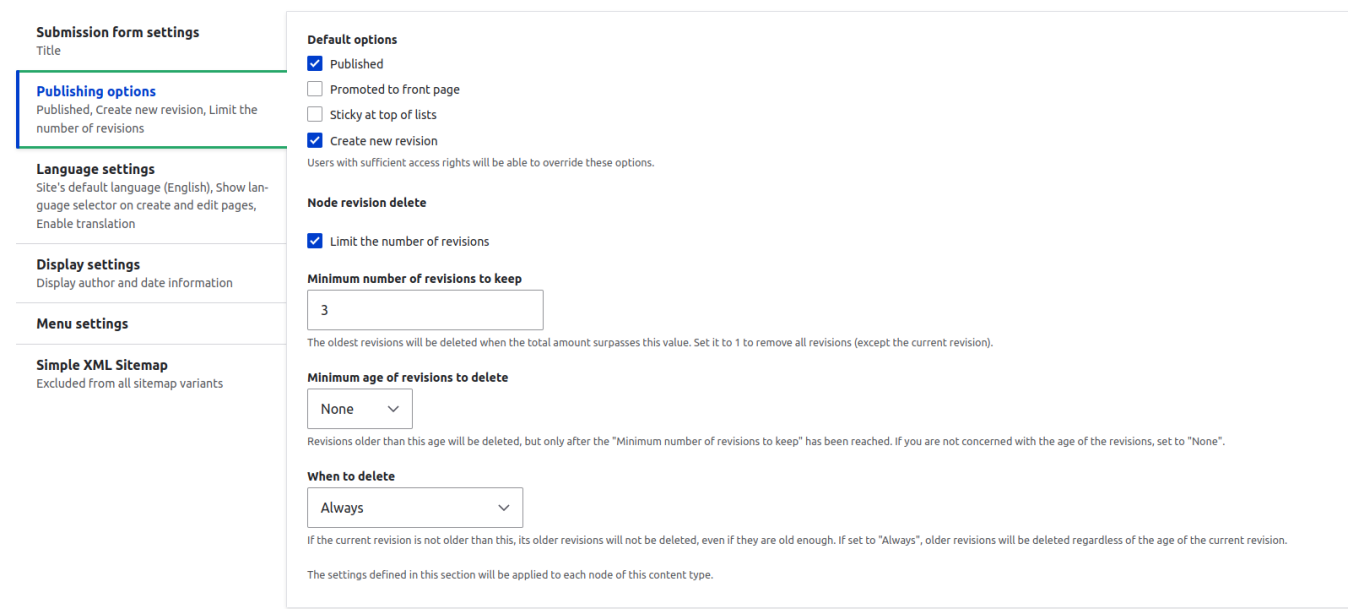This screenshot has height=609, width=1348.
Task: Switch to the Language settings tab
Action: click(x=152, y=196)
